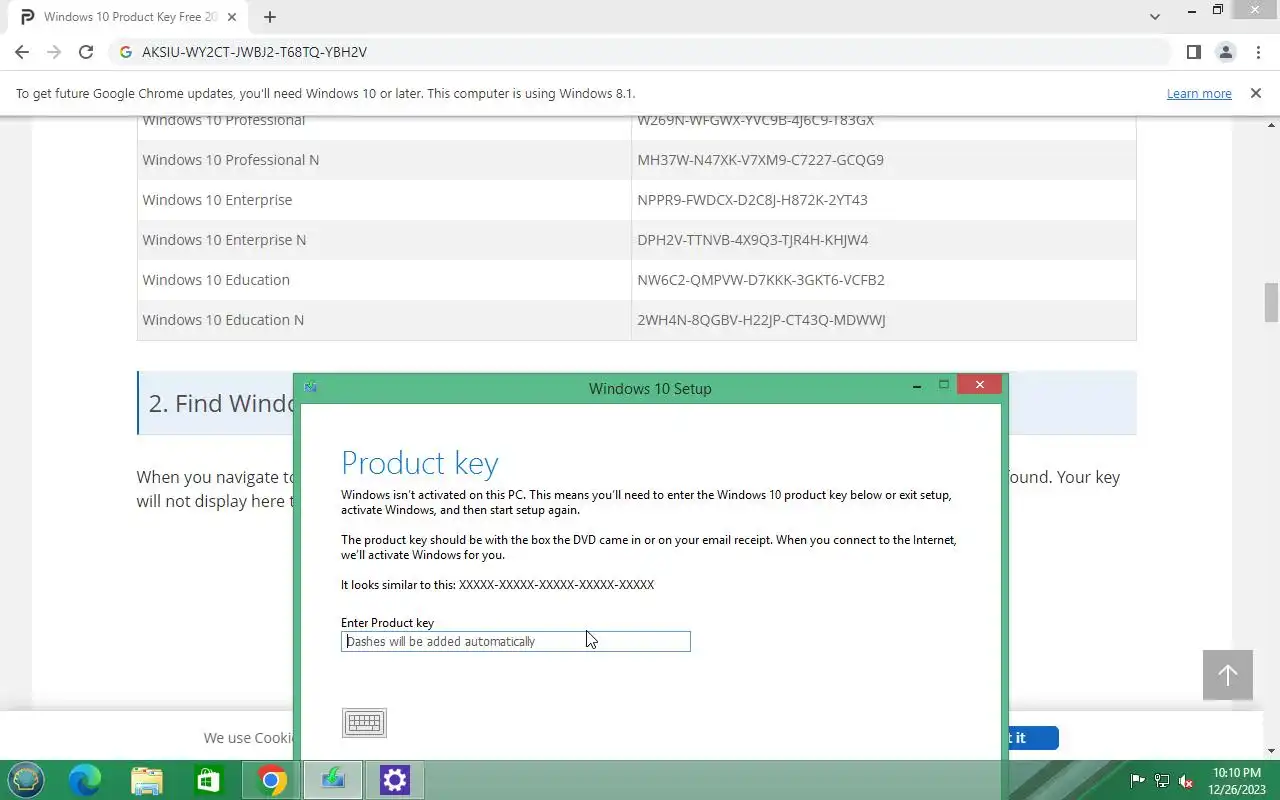Click the forward navigation arrow in Chrome
This screenshot has height=800, width=1280.
(x=54, y=52)
